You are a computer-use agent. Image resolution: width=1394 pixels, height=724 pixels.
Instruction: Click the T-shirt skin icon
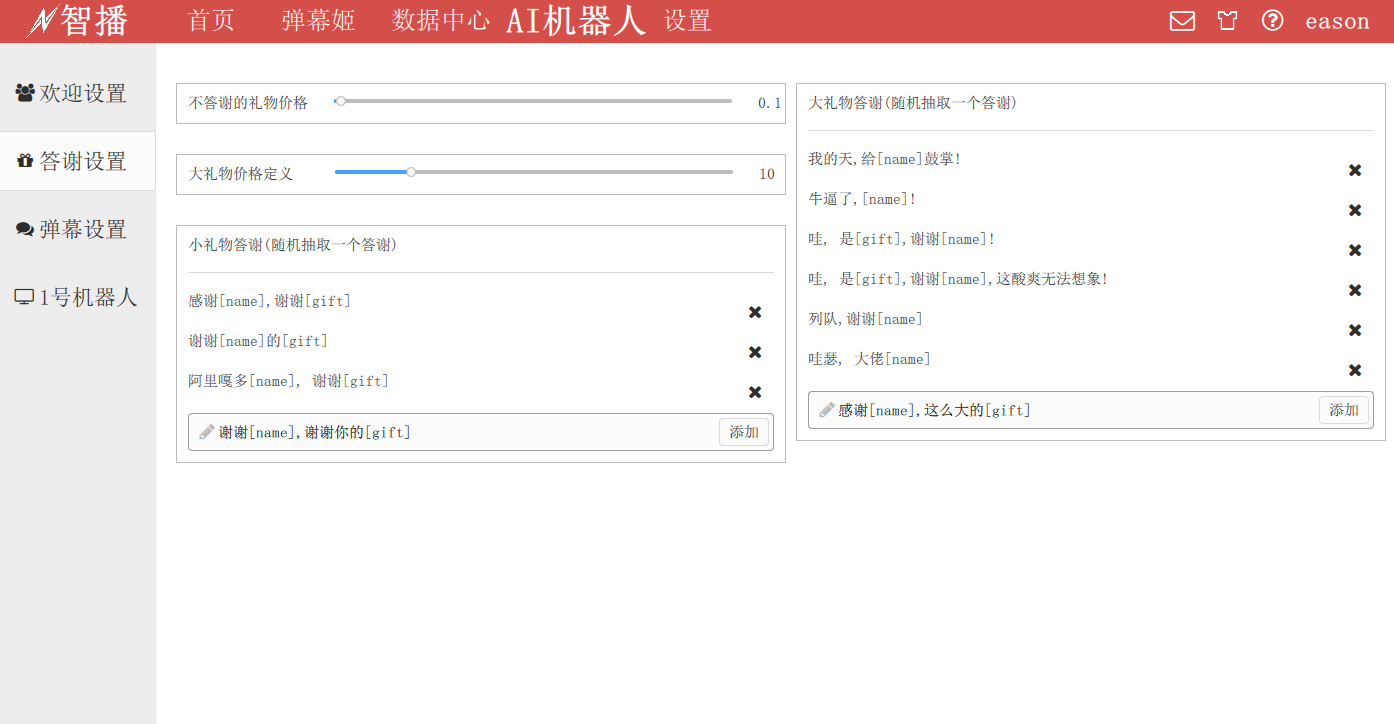(1228, 21)
